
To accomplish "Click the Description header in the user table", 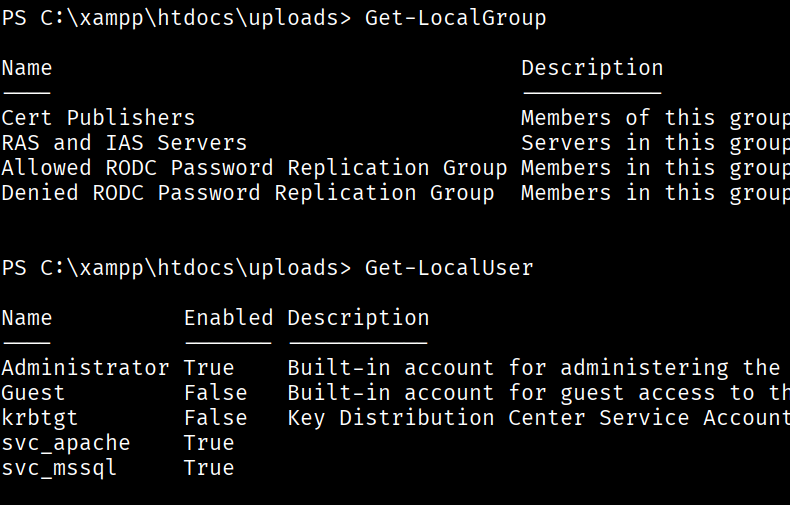I will 358,319.
